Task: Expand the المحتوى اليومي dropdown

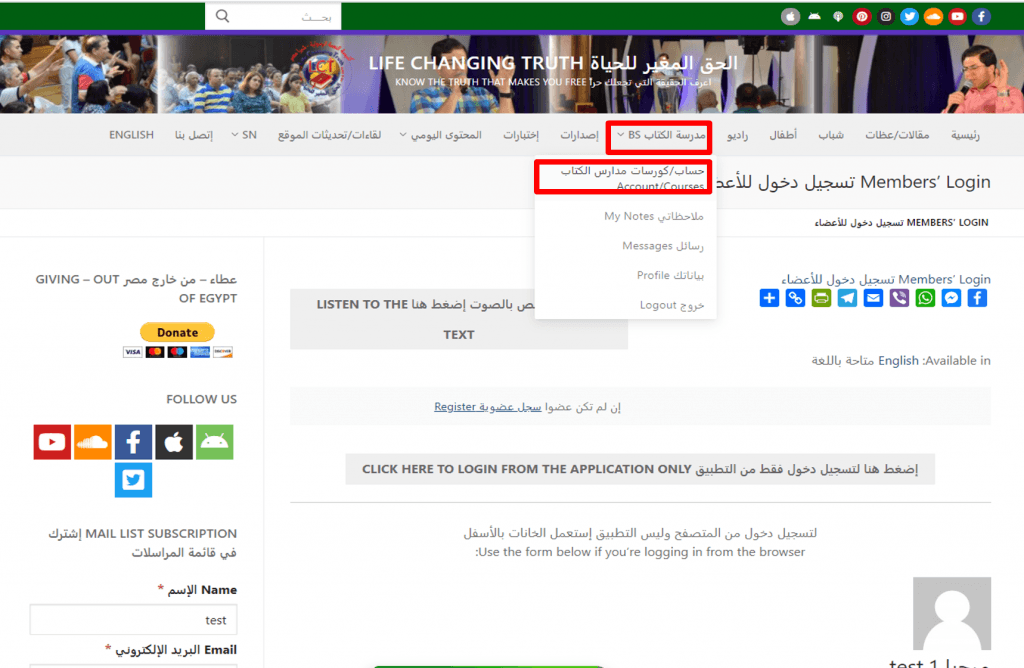Action: click(440, 135)
